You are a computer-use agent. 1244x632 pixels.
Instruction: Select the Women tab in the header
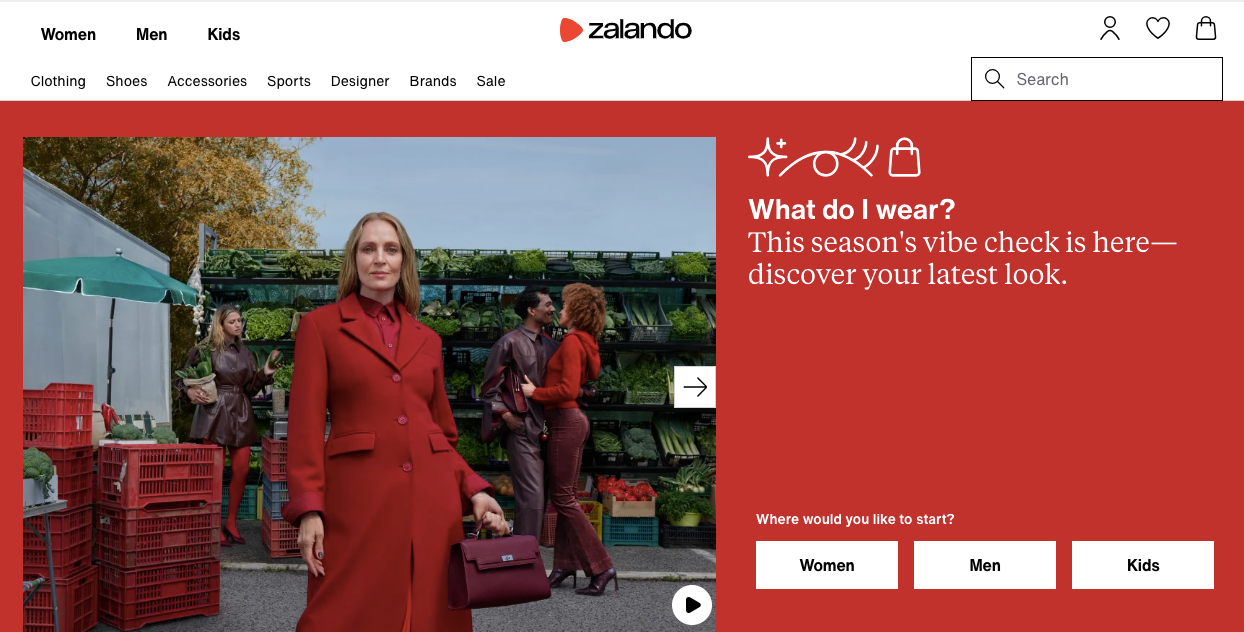[68, 34]
